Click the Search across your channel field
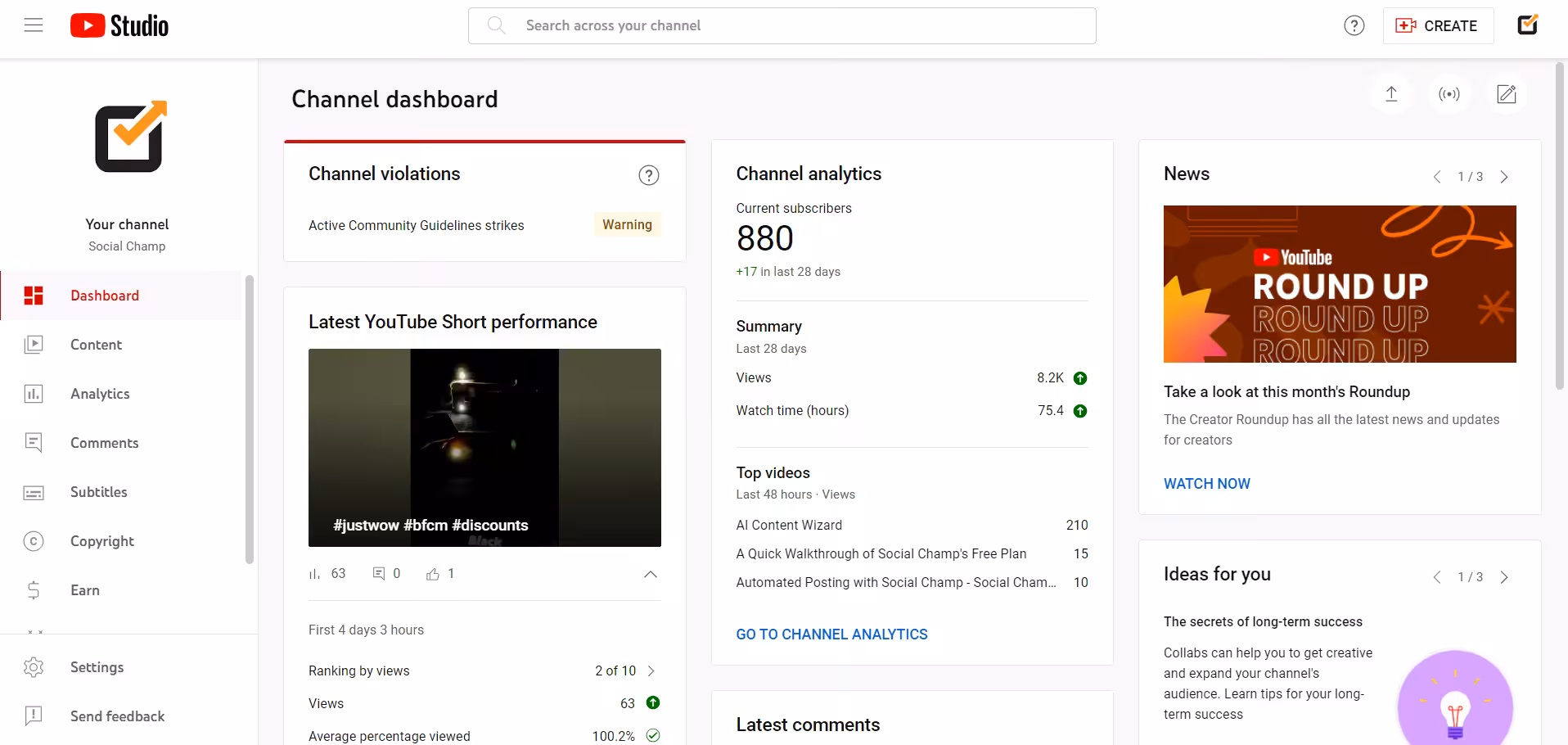This screenshot has height=745, width=1568. click(x=782, y=25)
